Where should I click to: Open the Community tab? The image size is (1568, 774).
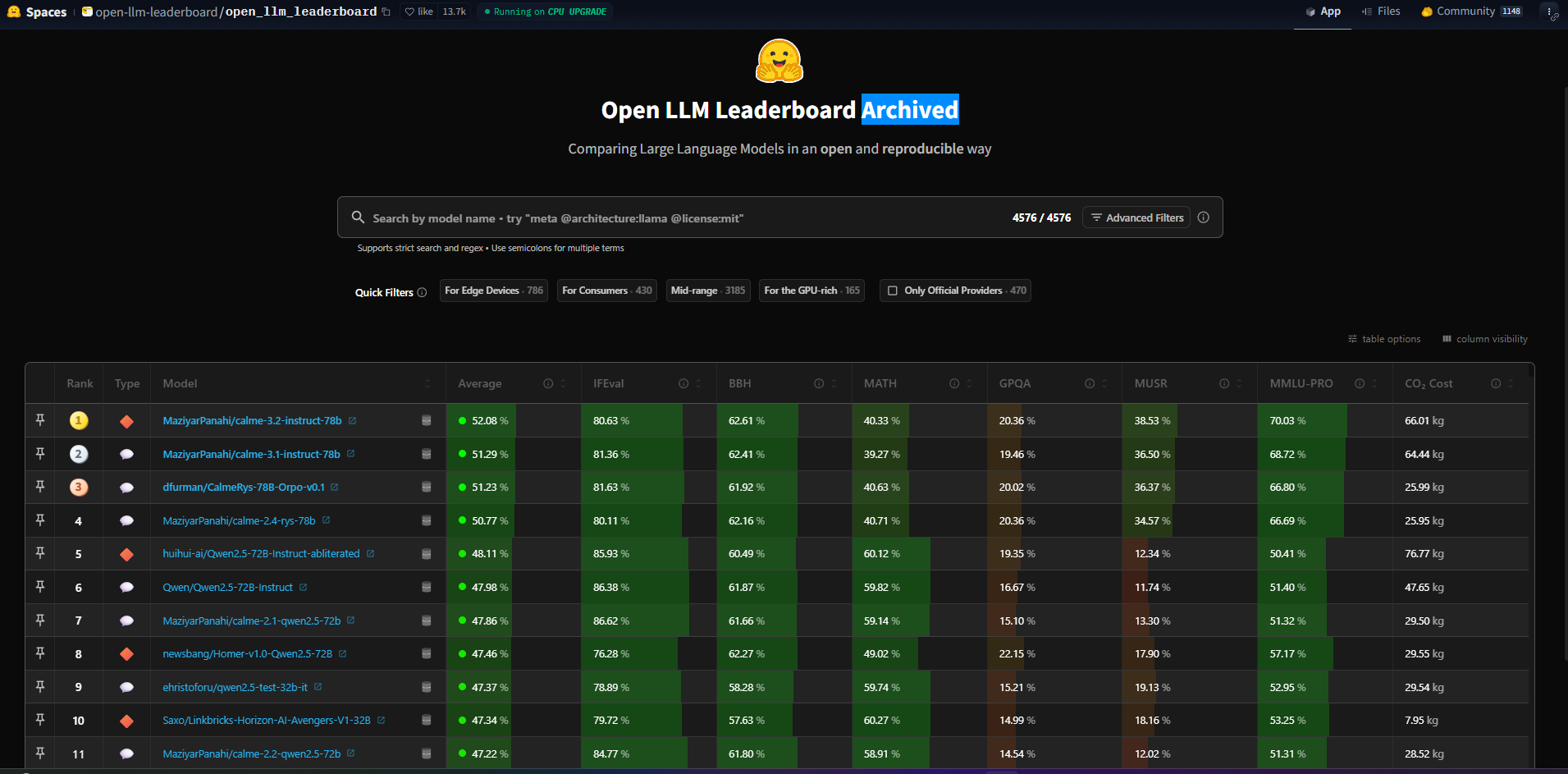[1472, 11]
